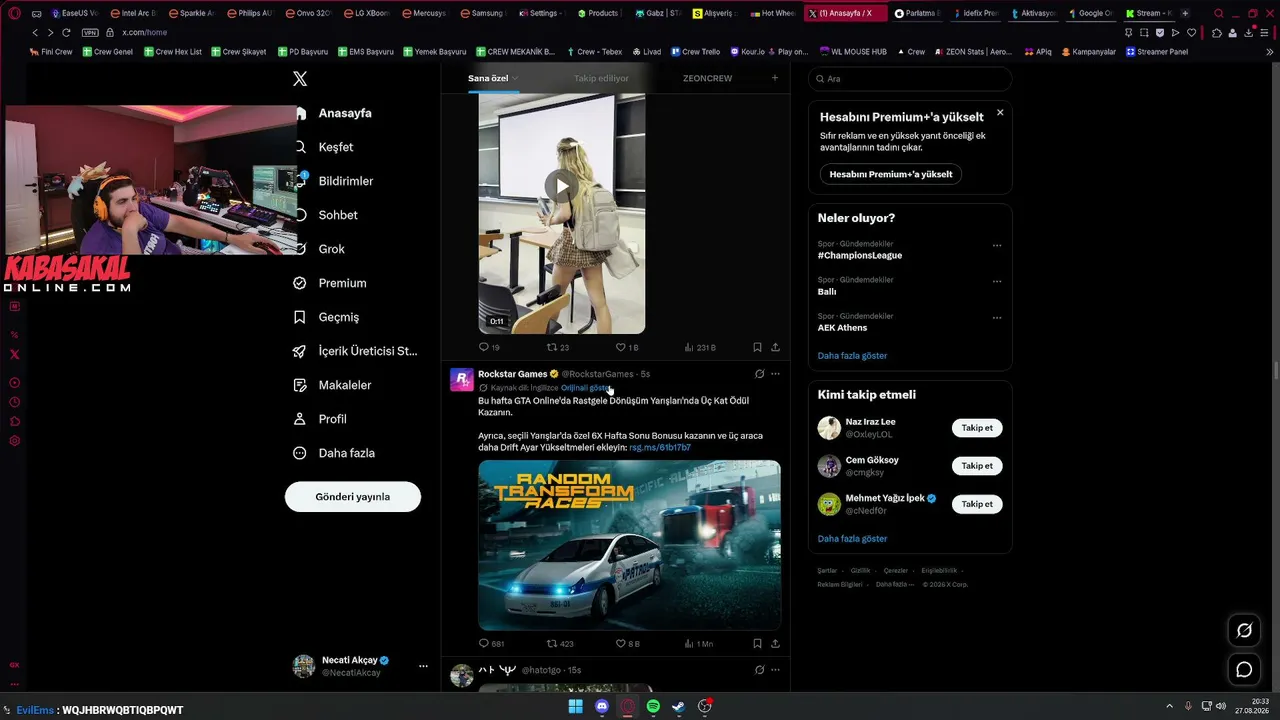Open the rsg.ms link in Rockstar post
Screen dimensions: 1280x720
coord(660,447)
